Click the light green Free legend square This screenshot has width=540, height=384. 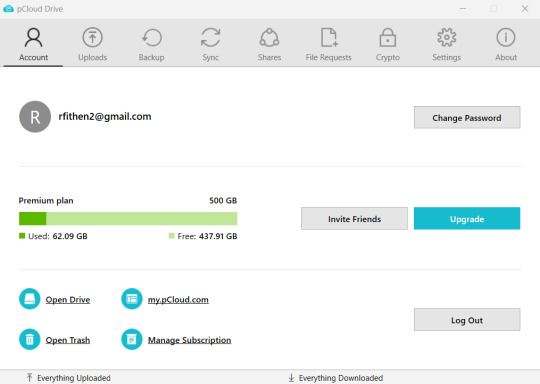coord(172,236)
